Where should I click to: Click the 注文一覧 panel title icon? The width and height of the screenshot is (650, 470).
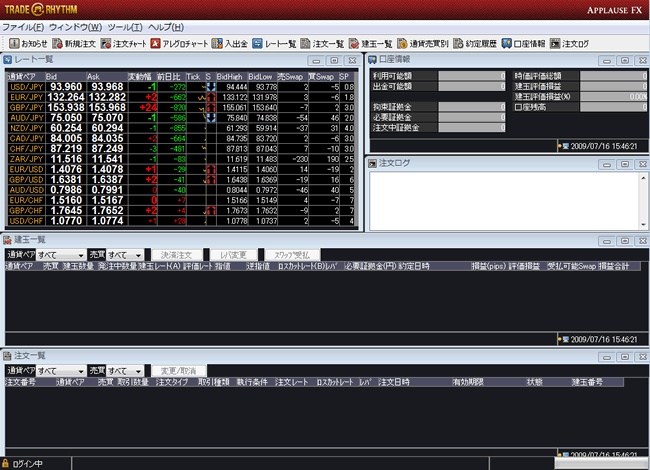click(x=7, y=356)
